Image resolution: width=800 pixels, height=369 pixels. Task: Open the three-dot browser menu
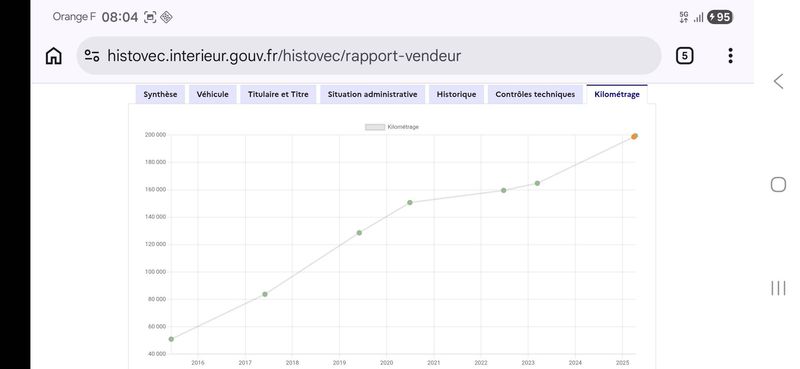tap(730, 56)
